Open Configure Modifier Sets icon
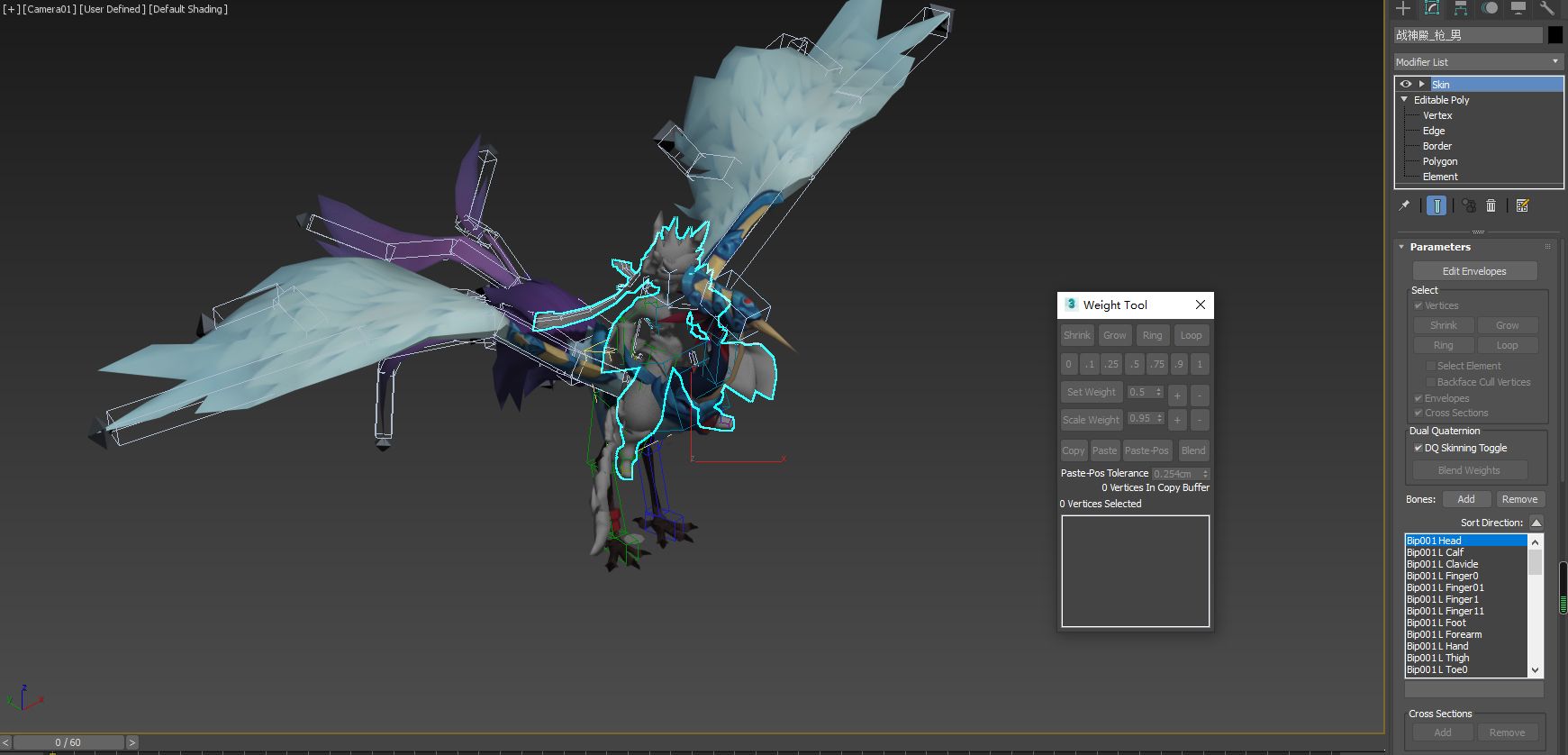The image size is (1568, 755). coord(1523,205)
